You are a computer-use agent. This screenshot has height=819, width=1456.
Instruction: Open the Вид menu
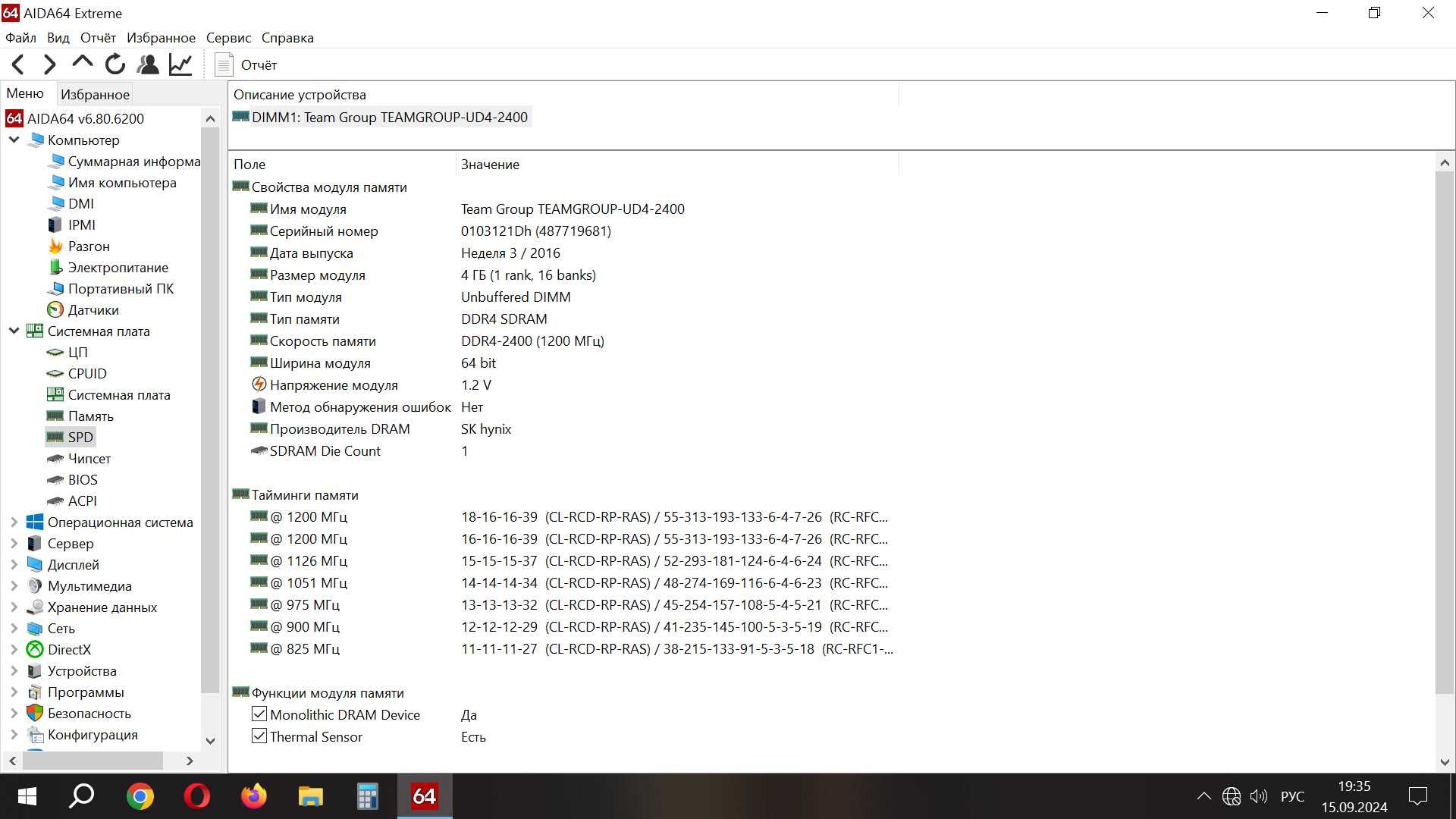click(58, 38)
